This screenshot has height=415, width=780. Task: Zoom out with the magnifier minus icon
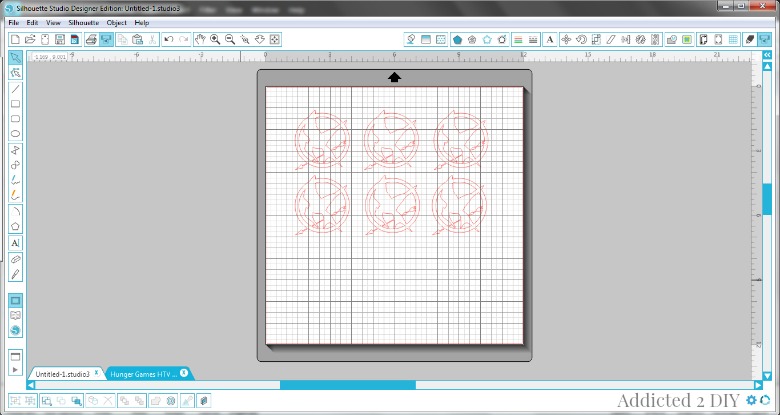(230, 40)
